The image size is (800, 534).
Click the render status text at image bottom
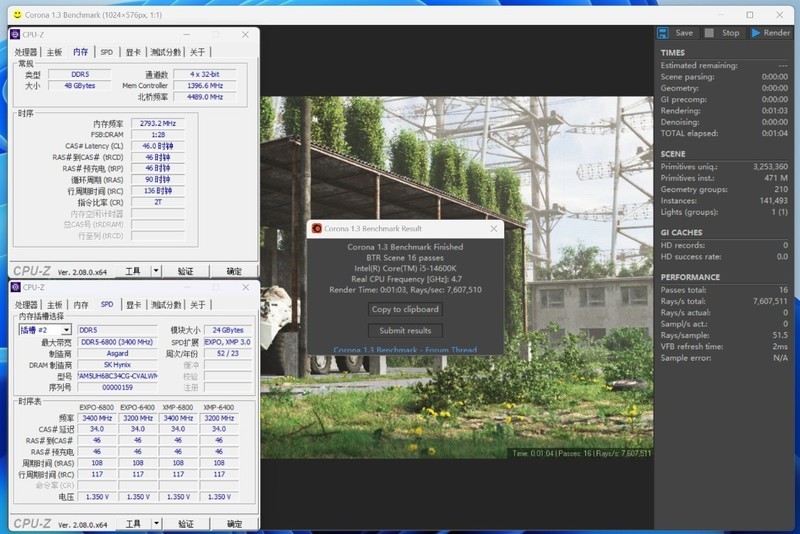tap(582, 453)
